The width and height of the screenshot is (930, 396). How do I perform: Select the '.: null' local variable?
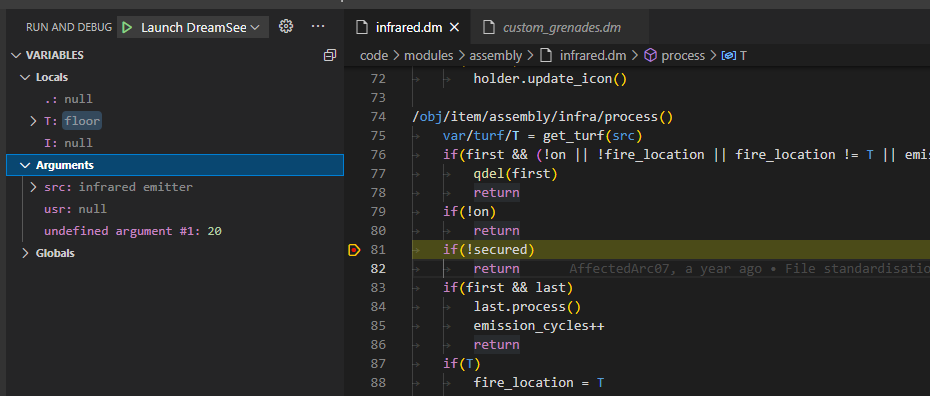pos(175,99)
